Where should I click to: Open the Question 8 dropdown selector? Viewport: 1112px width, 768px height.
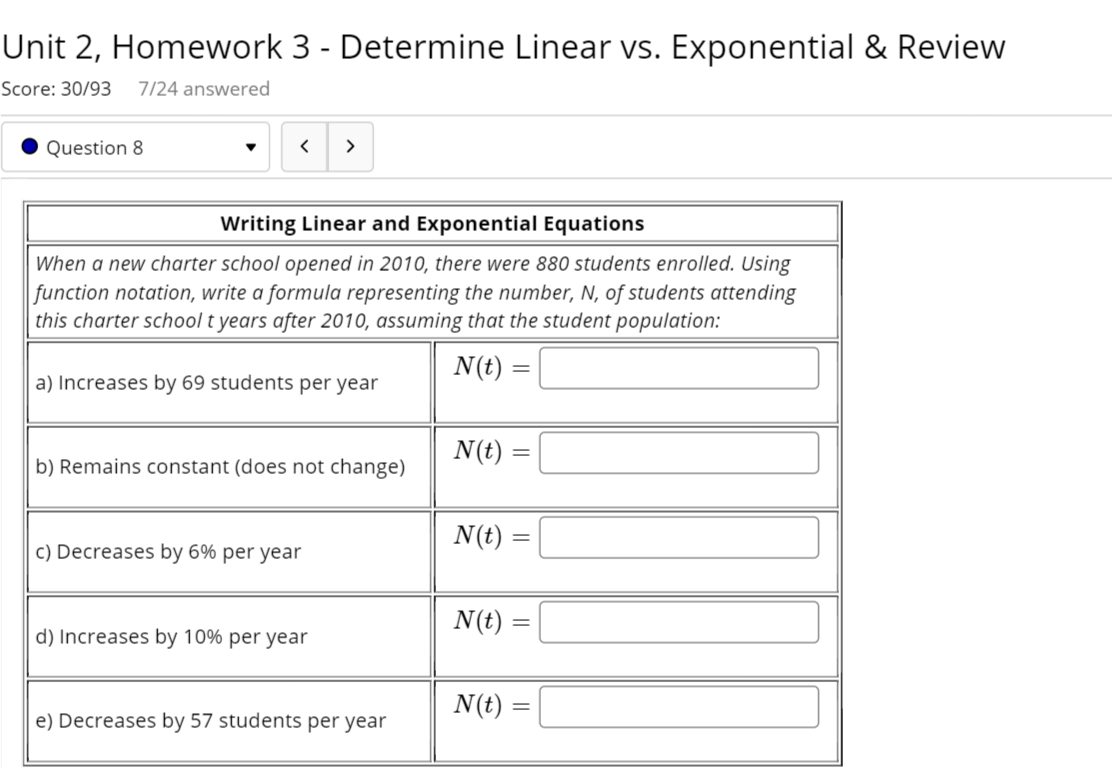pos(135,147)
